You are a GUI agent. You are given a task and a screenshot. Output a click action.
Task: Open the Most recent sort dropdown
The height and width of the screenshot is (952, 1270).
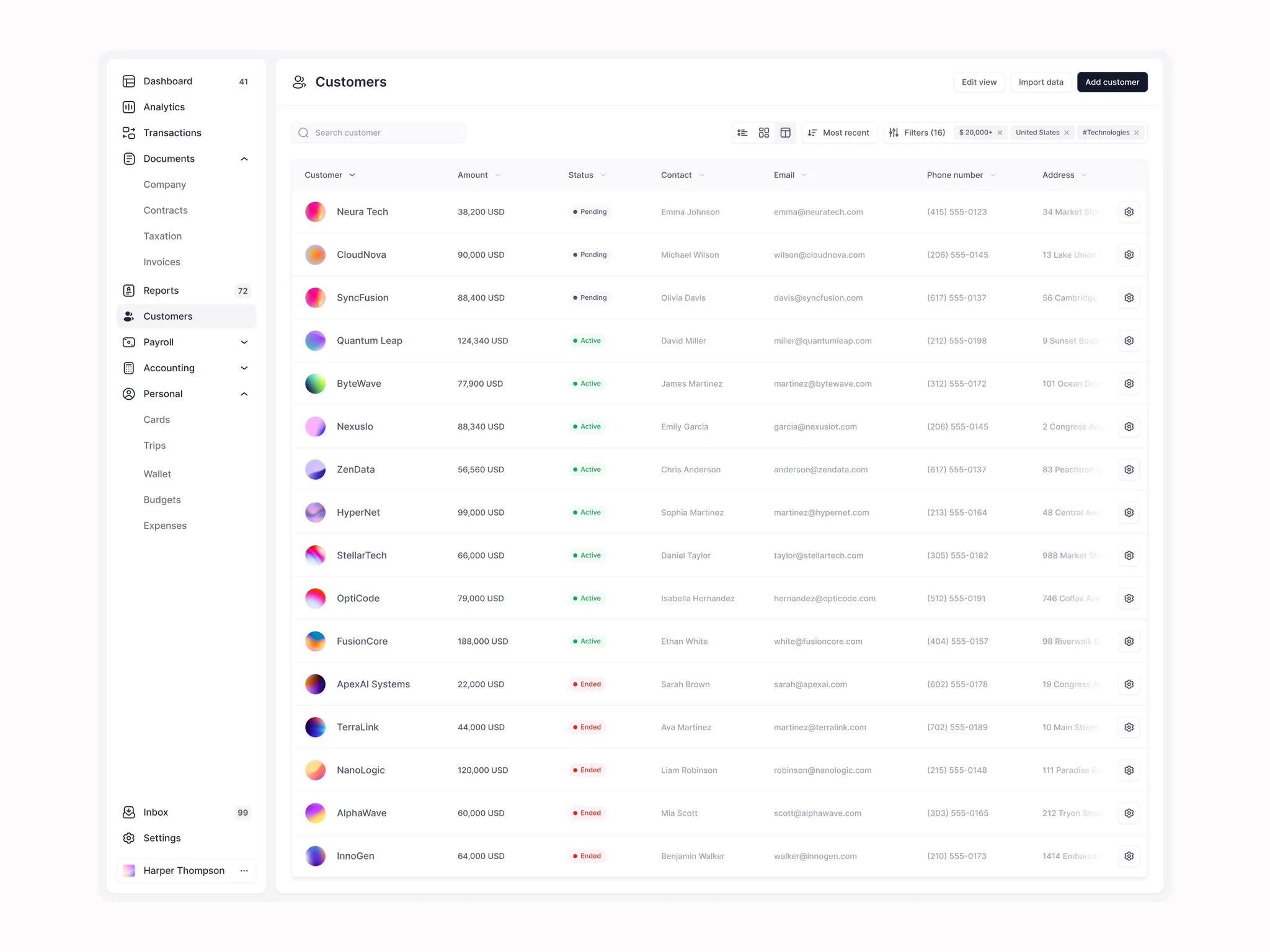pos(840,133)
